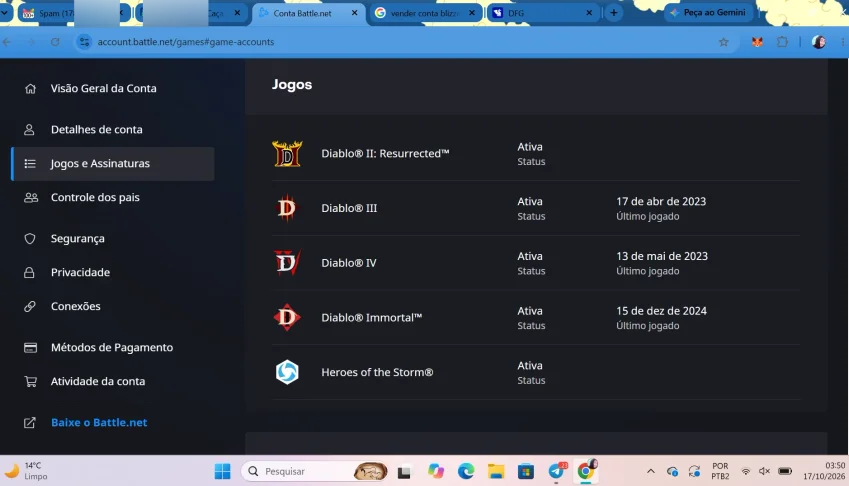This screenshot has height=486, width=849.
Task: Open Conexões section
Action: (x=76, y=306)
